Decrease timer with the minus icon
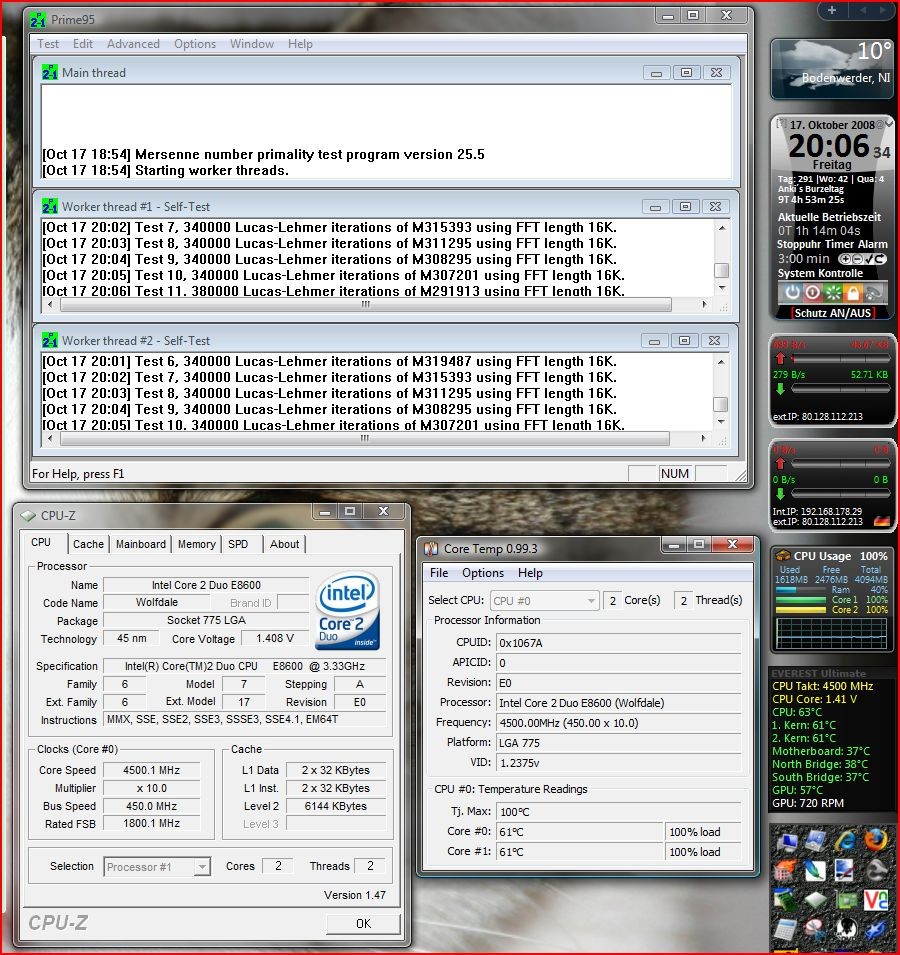Screen dimensions: 900x955 857,259
